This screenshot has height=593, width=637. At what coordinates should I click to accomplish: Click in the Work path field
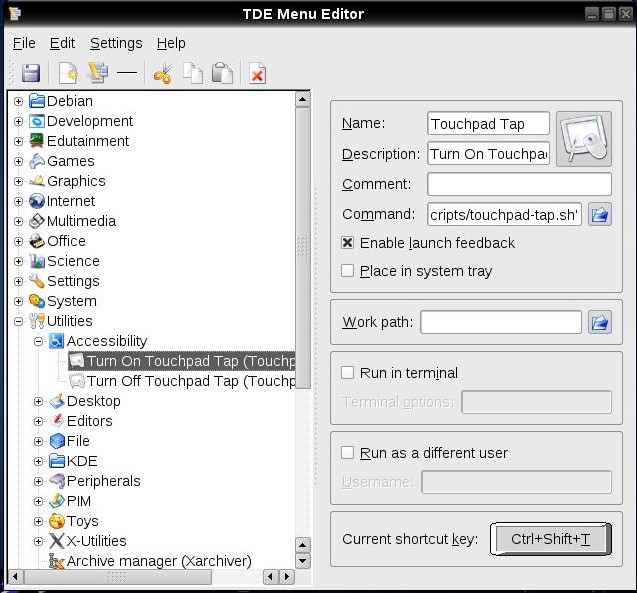tap(501, 322)
